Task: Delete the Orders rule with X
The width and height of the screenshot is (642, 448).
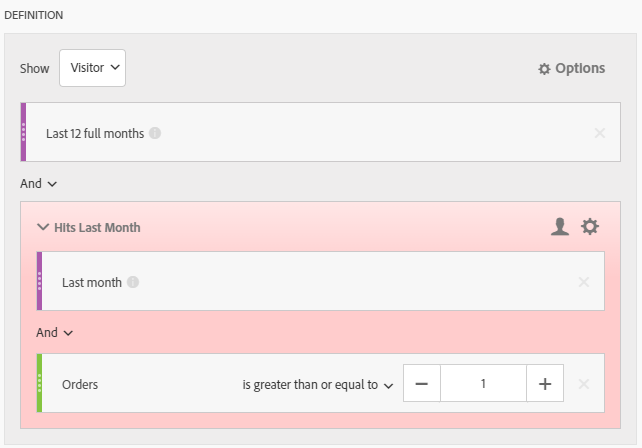Action: click(x=583, y=384)
